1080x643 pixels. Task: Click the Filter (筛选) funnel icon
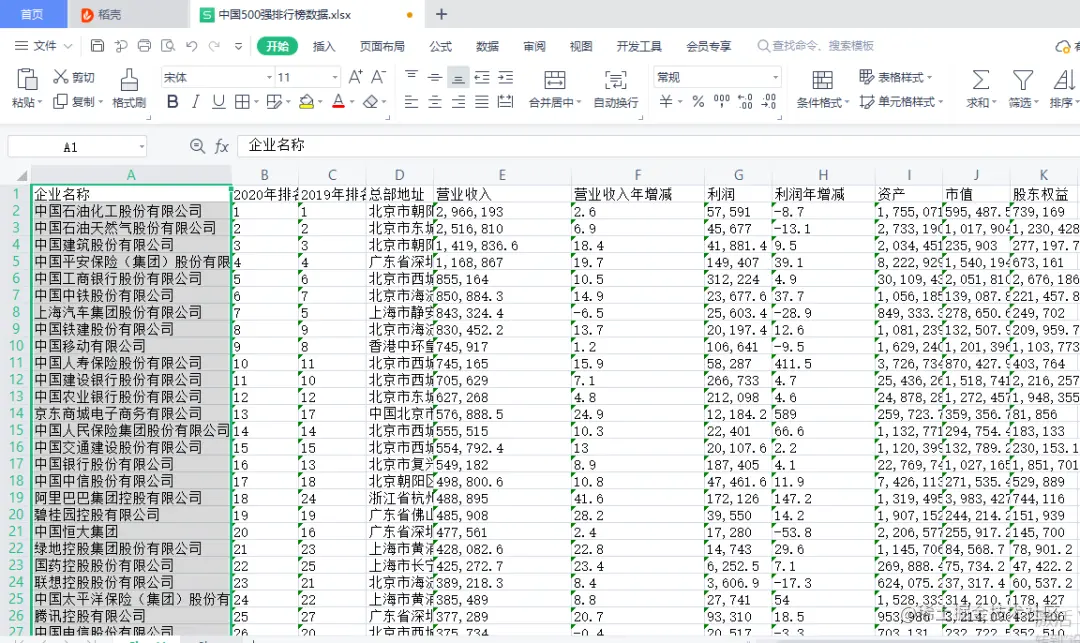pyautogui.click(x=1023, y=80)
